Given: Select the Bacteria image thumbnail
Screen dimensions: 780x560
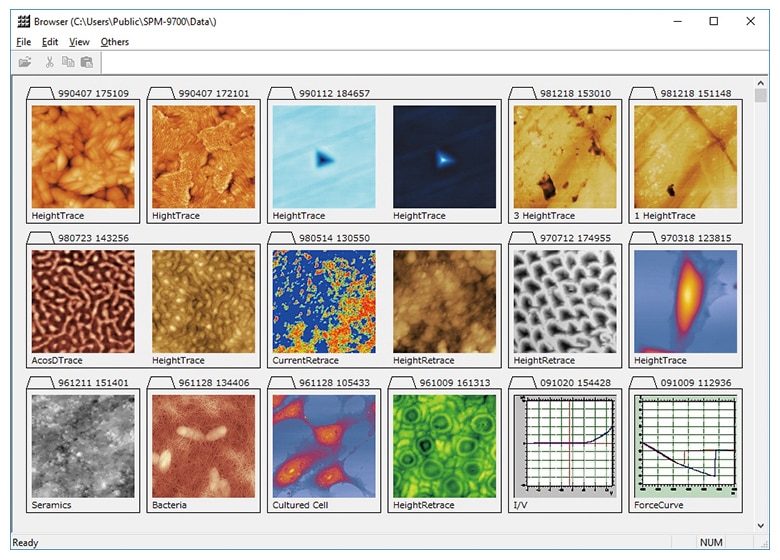Looking at the screenshot, I should coord(203,445).
